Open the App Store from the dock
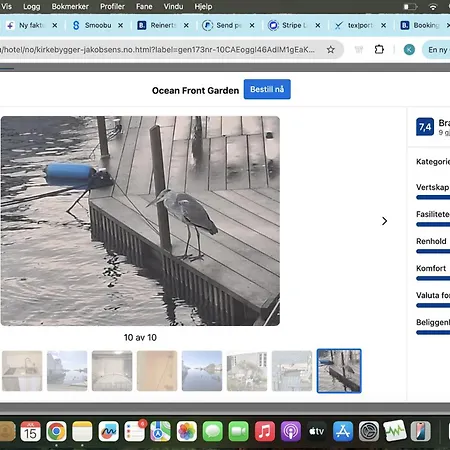The image size is (450, 450). [x=343, y=431]
